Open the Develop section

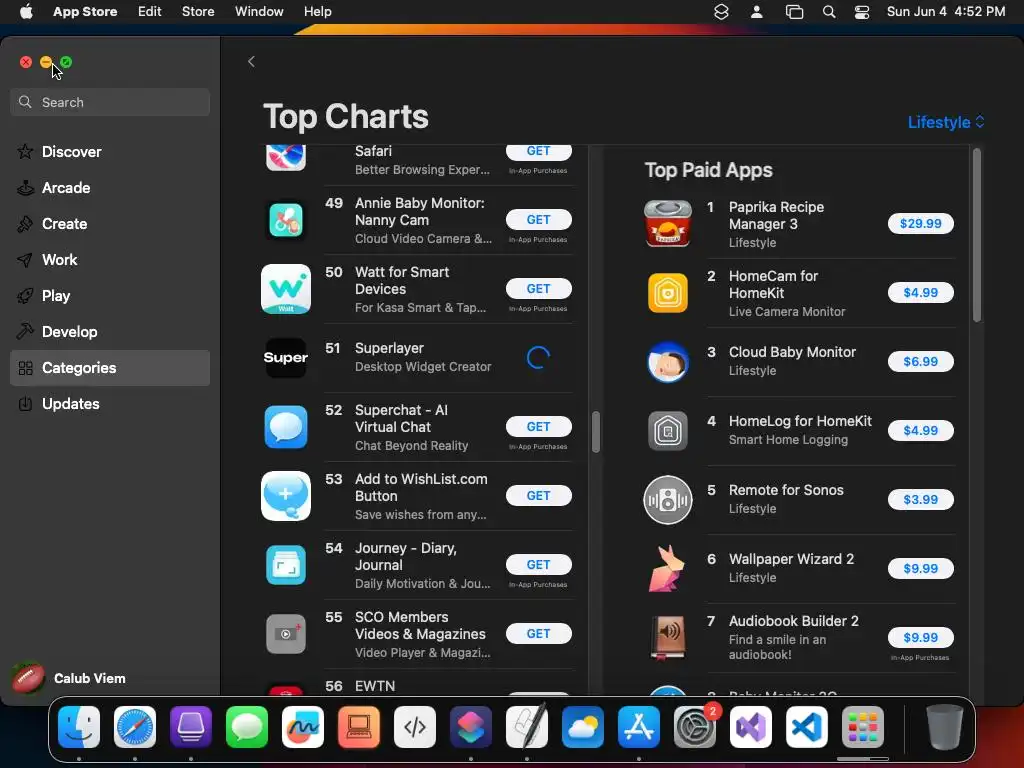pyautogui.click(x=110, y=331)
